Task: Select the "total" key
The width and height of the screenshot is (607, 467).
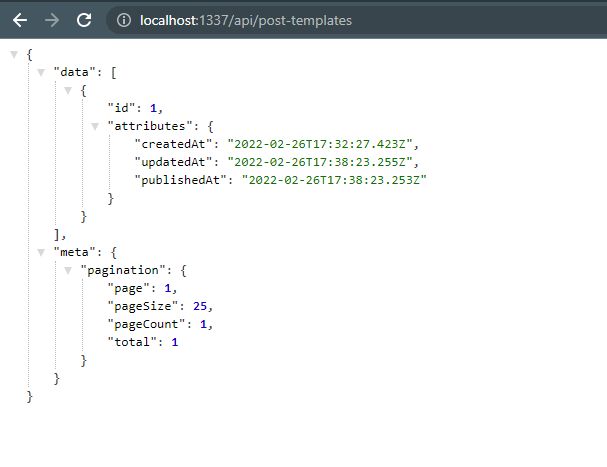Action: pyautogui.click(x=132, y=342)
